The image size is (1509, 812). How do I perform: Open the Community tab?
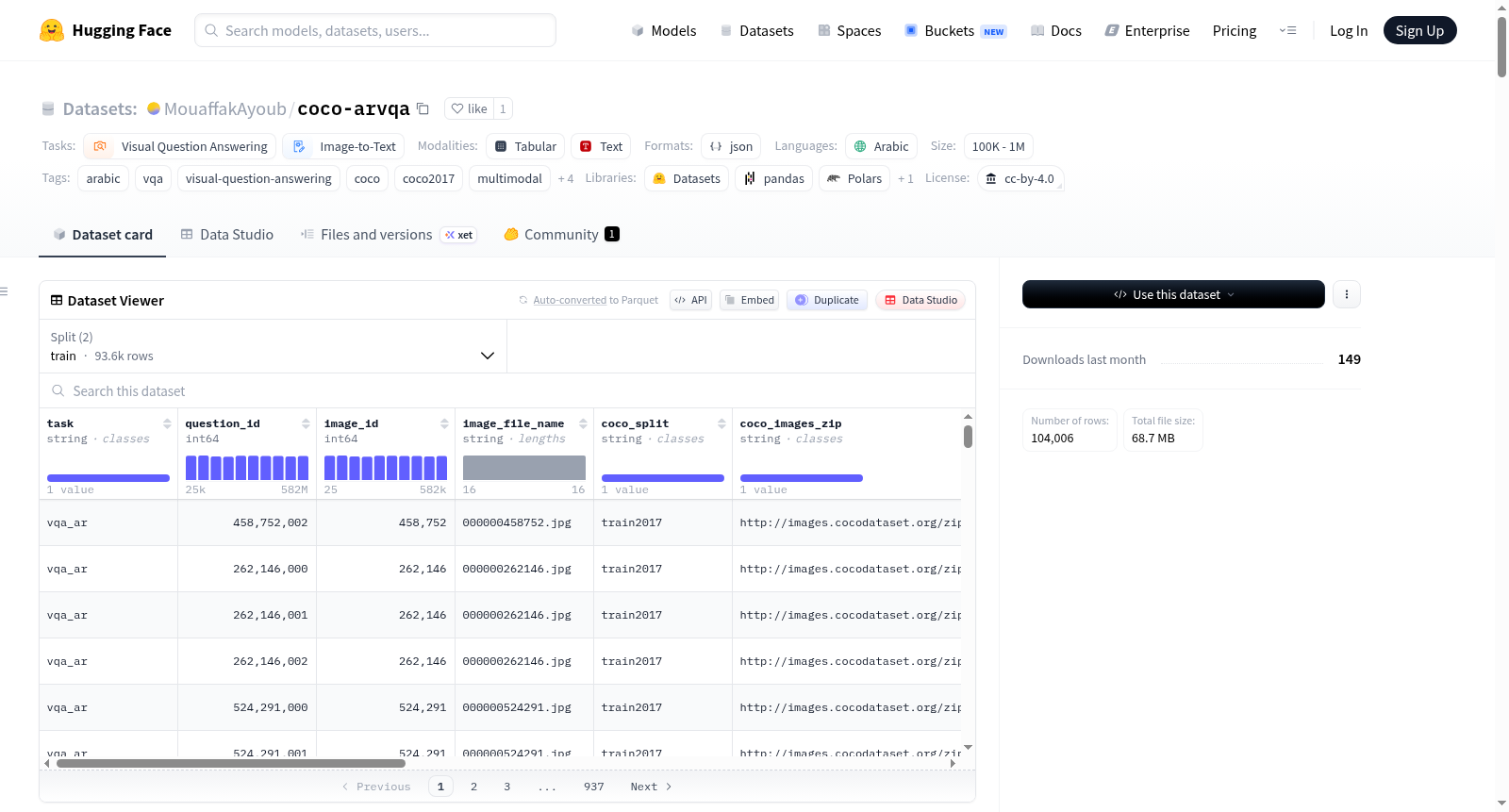point(561,235)
